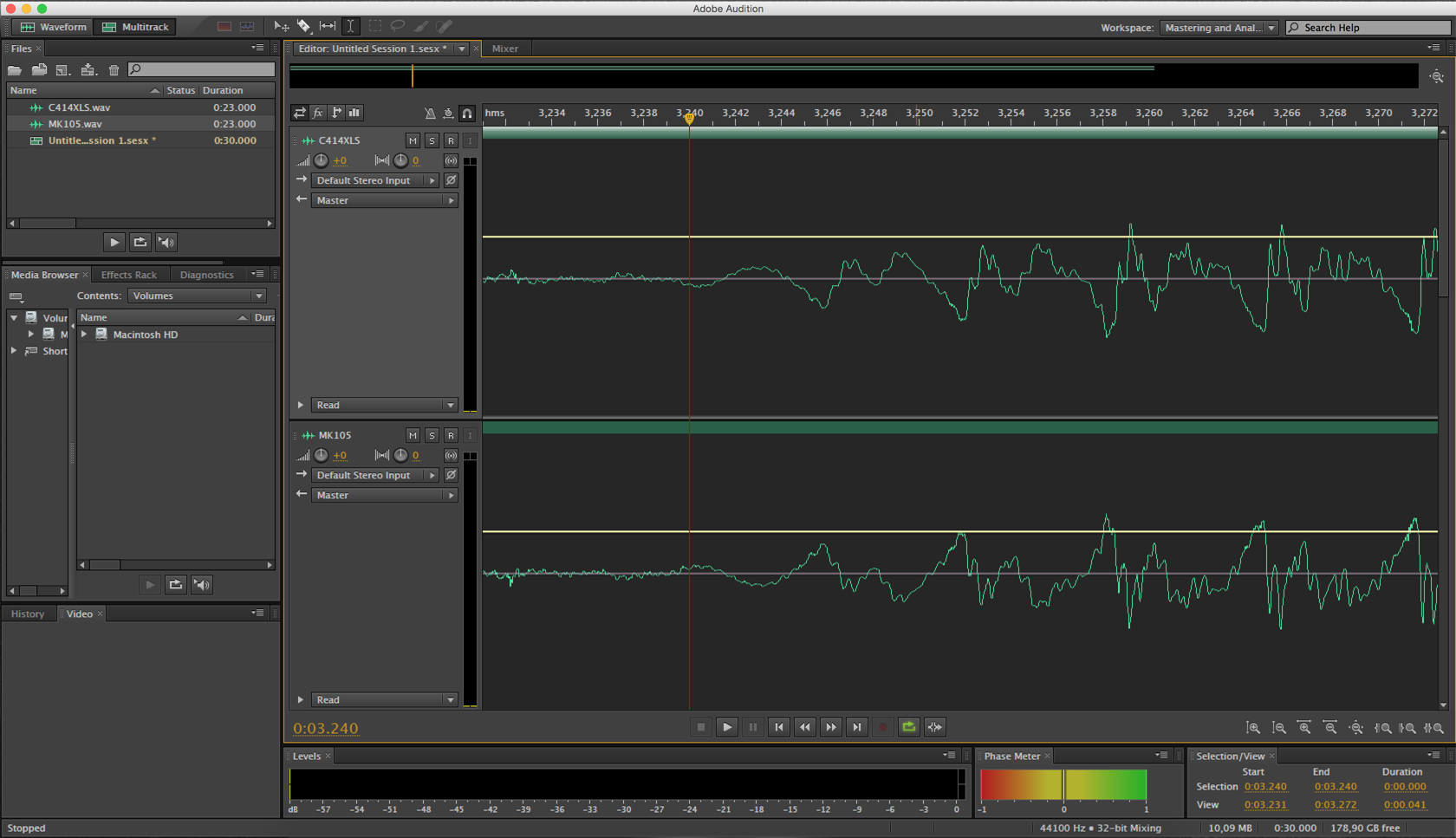
Task: Open MK105 Read automation mode dropdown
Action: click(x=384, y=699)
